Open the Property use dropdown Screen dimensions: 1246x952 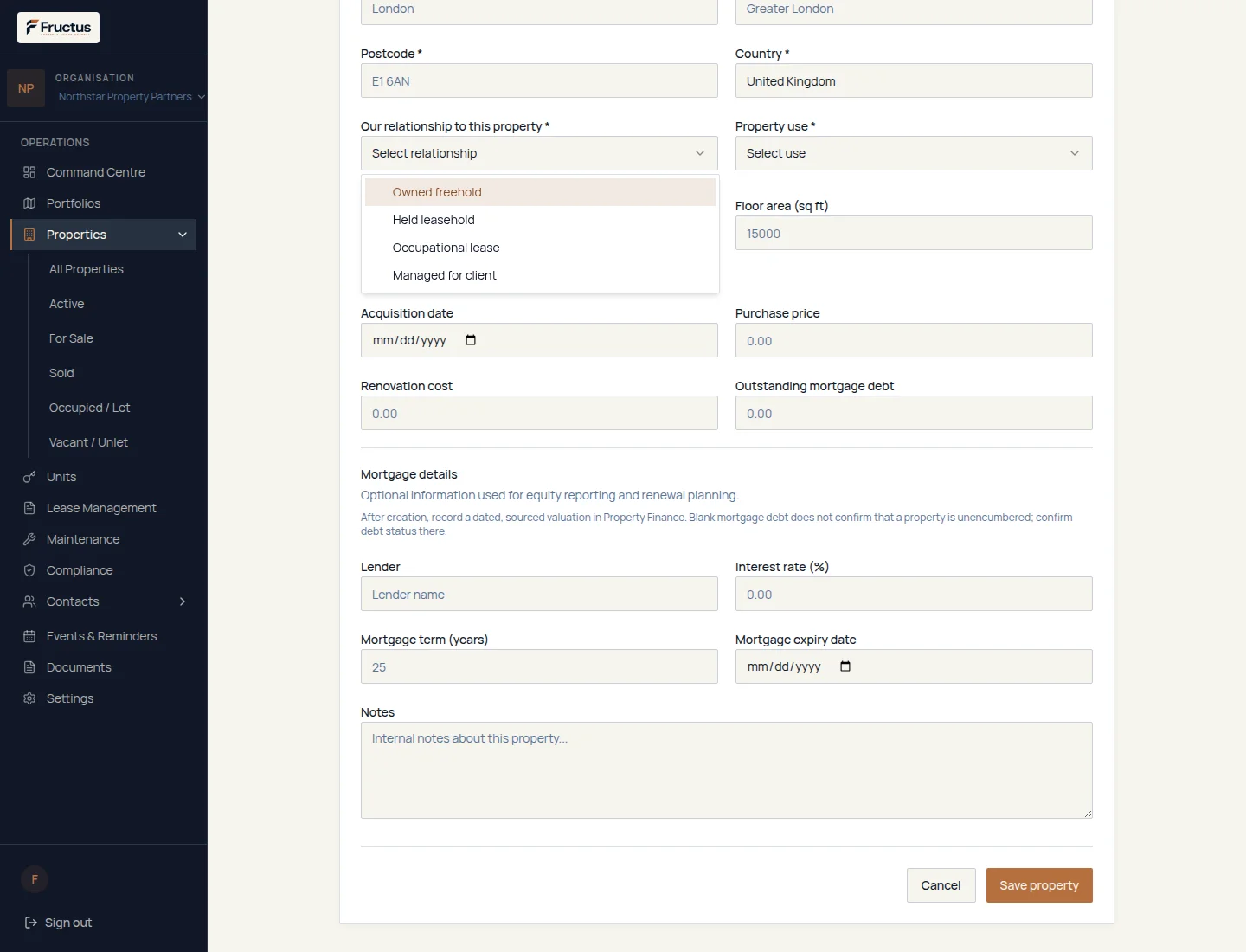(x=914, y=153)
